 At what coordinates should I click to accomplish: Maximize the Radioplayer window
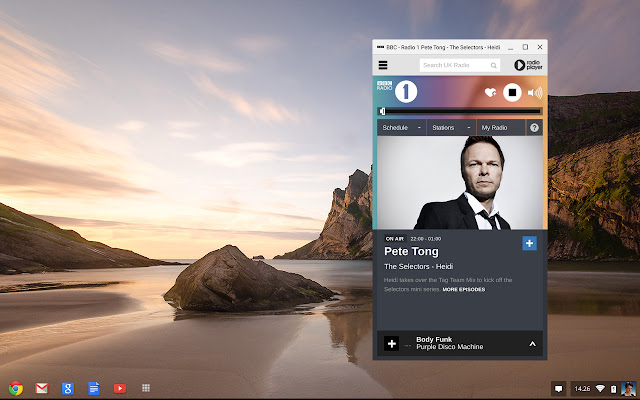pyautogui.click(x=525, y=47)
